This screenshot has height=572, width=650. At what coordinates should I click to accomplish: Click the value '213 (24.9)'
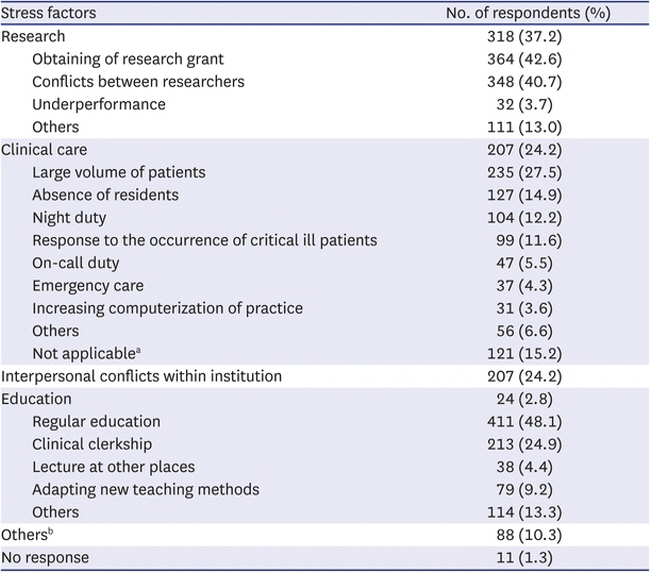pyautogui.click(x=524, y=444)
